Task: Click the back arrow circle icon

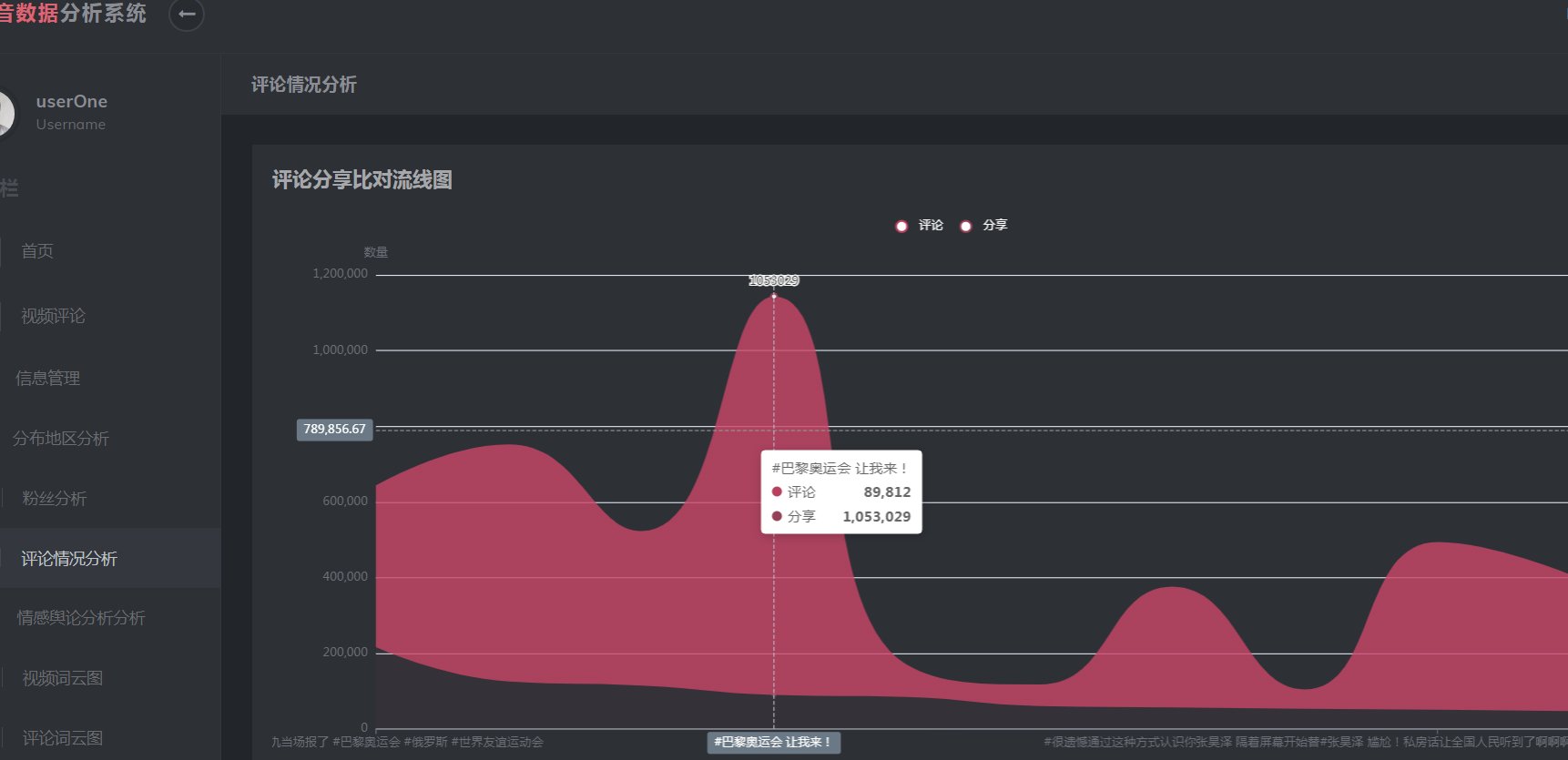Action: (187, 14)
